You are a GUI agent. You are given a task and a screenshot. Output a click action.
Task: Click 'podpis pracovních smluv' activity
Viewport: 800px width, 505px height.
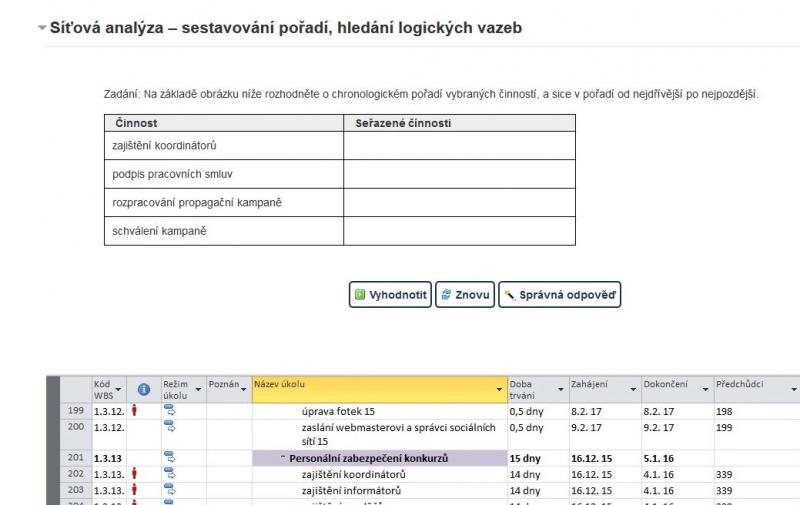pyautogui.click(x=172, y=174)
